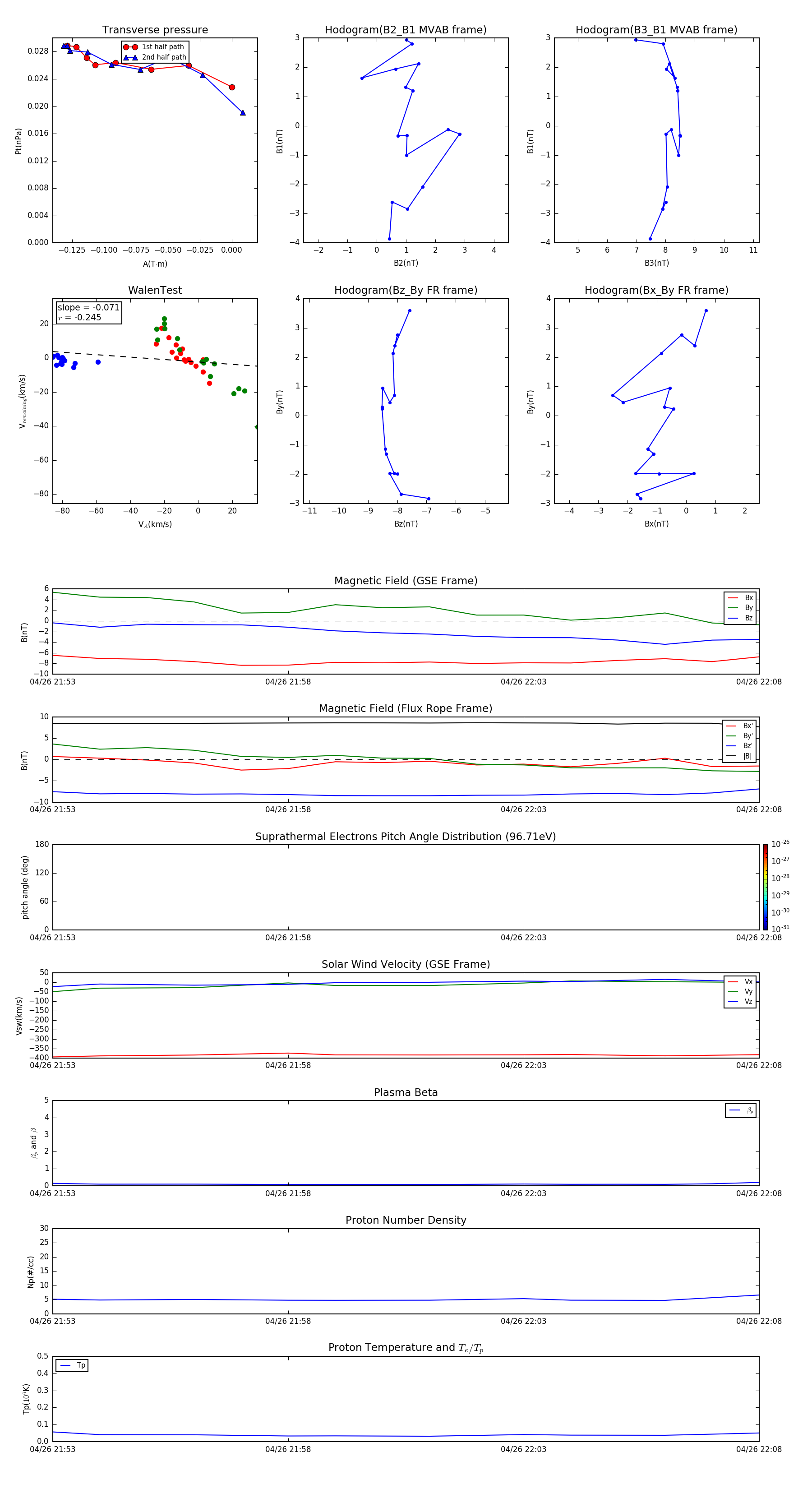Click the rightmost blue triangle in Transverse pressure

pos(243,113)
